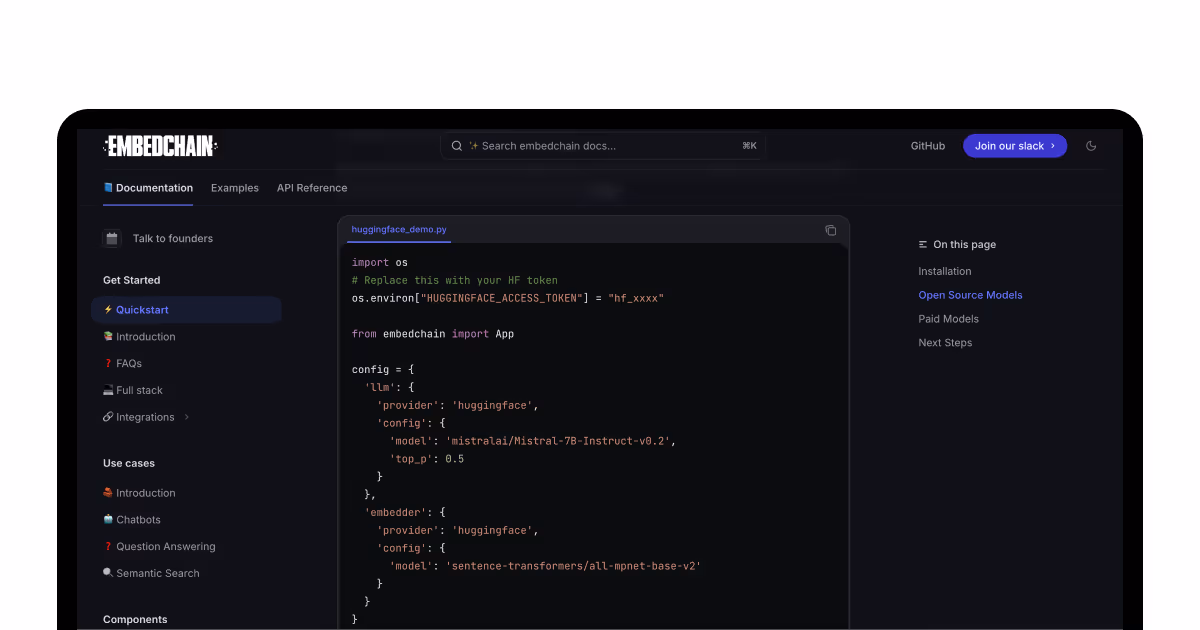
Task: Jump to Open Source Models section
Action: [970, 294]
